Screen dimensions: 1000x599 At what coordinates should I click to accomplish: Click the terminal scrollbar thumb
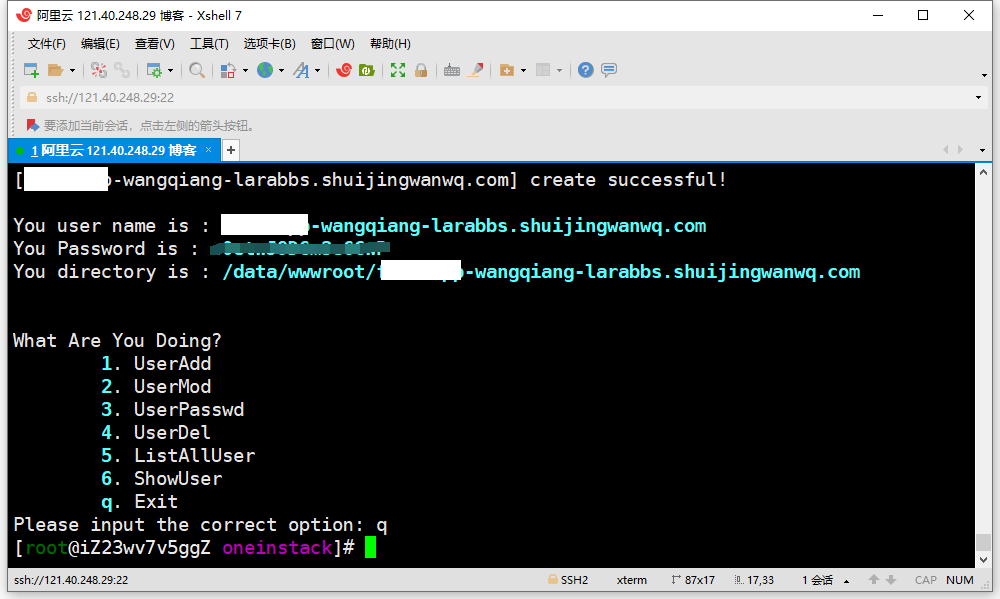point(983,542)
